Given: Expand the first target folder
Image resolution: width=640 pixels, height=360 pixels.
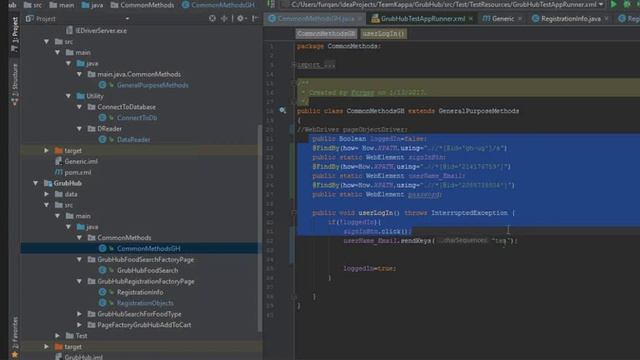Looking at the screenshot, I should coord(47,151).
